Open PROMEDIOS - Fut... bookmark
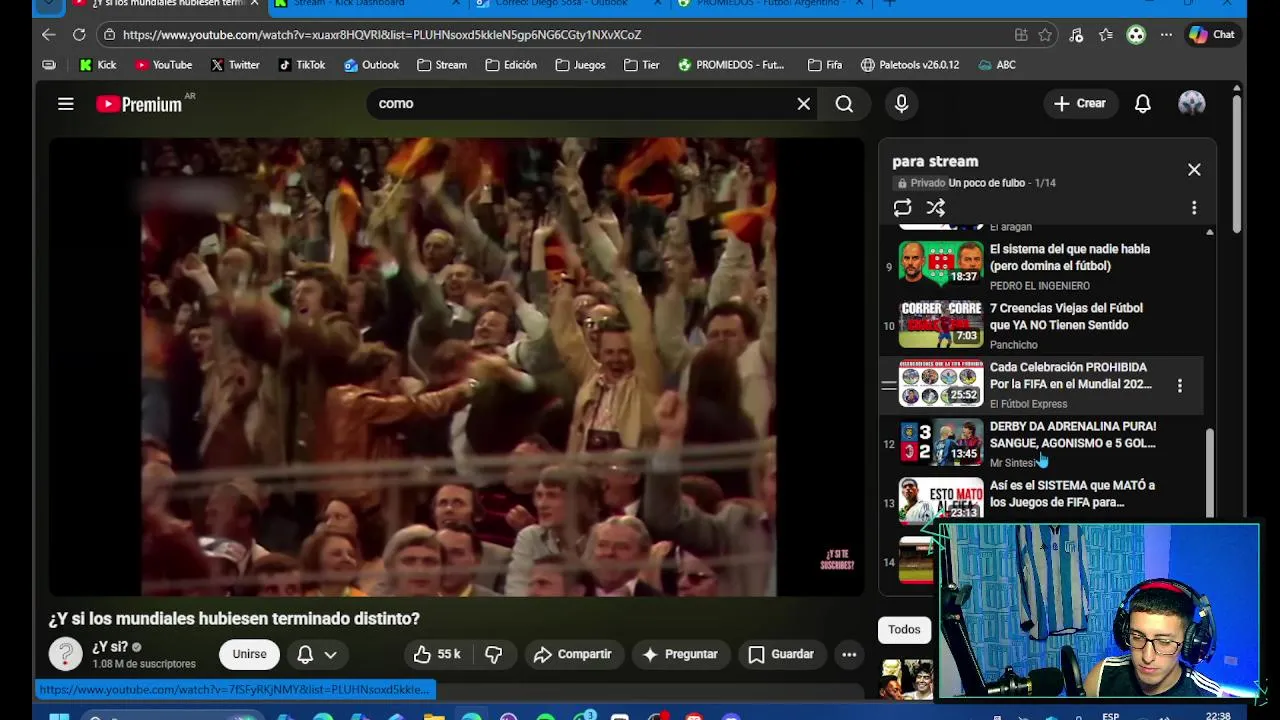The height and width of the screenshot is (720, 1280). click(x=731, y=65)
